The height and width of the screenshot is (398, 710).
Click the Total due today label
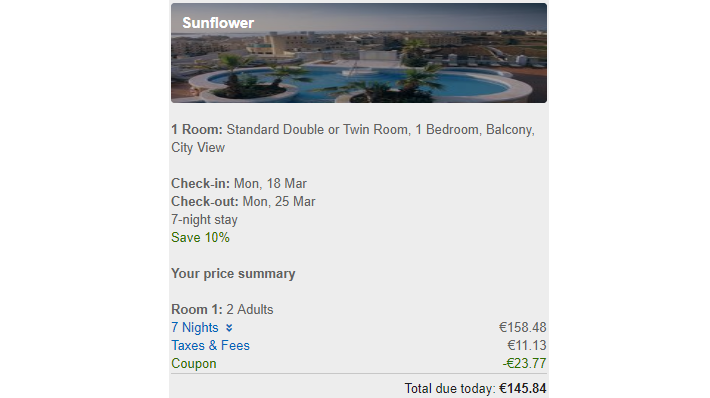(450, 388)
